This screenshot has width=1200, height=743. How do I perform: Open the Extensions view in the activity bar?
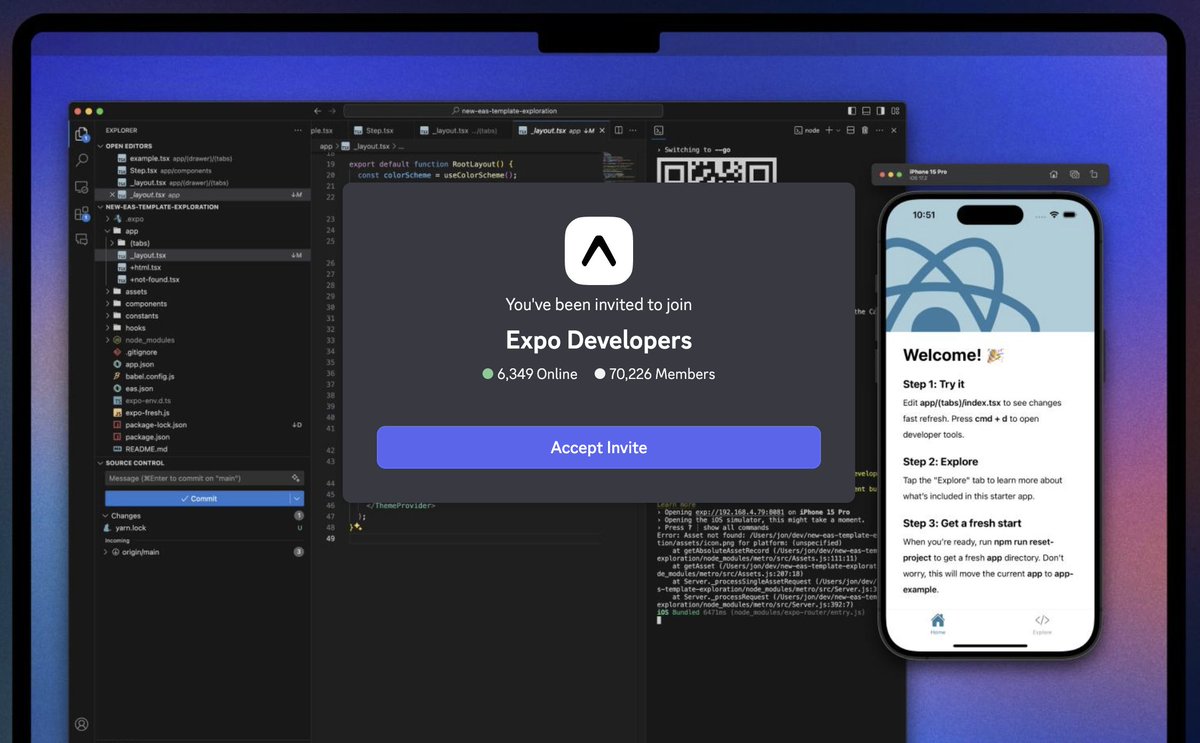(82, 213)
